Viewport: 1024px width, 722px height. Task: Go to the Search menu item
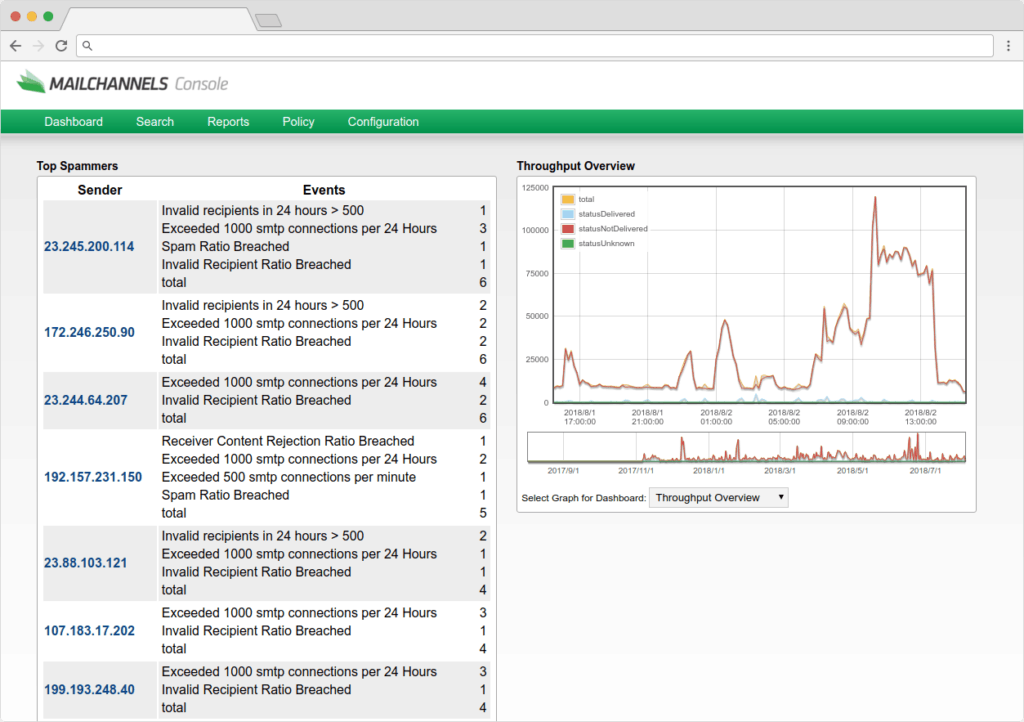click(155, 121)
